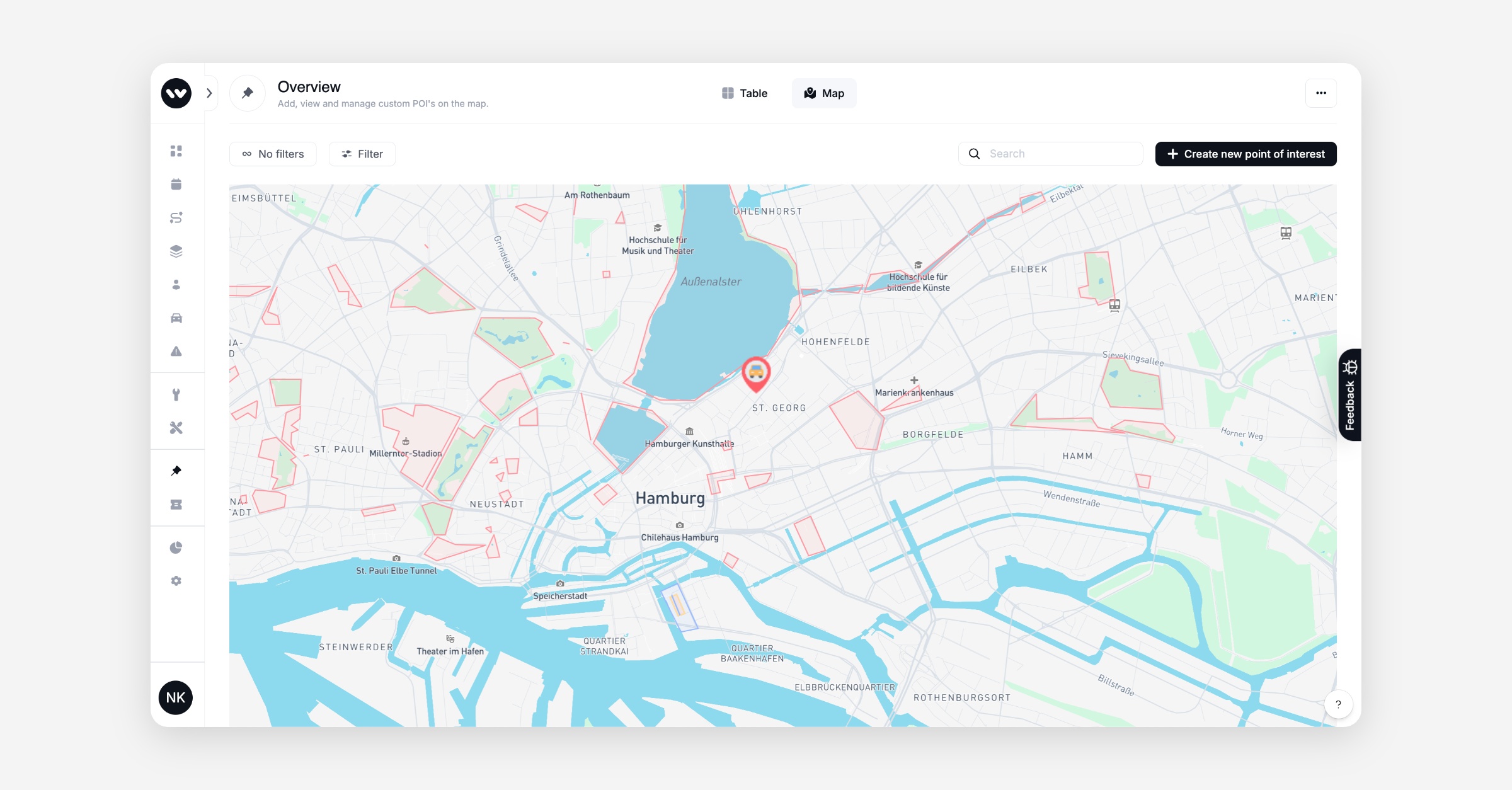Click the layers stack sidebar icon
Viewport: 1512px width, 790px height.
(176, 251)
